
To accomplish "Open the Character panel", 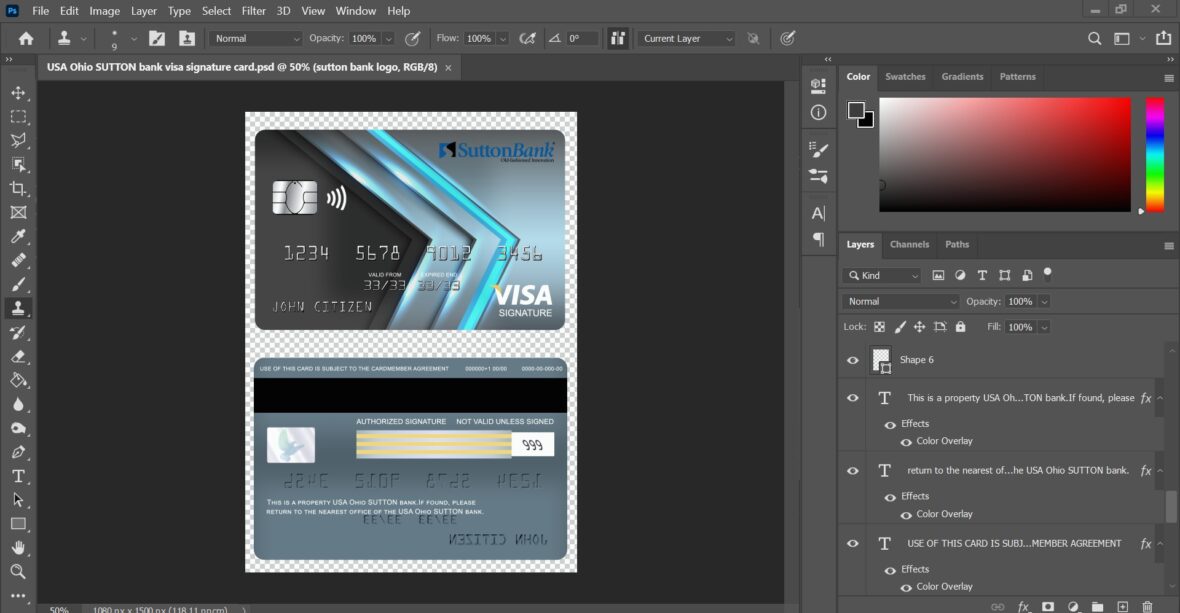I will click(x=818, y=212).
